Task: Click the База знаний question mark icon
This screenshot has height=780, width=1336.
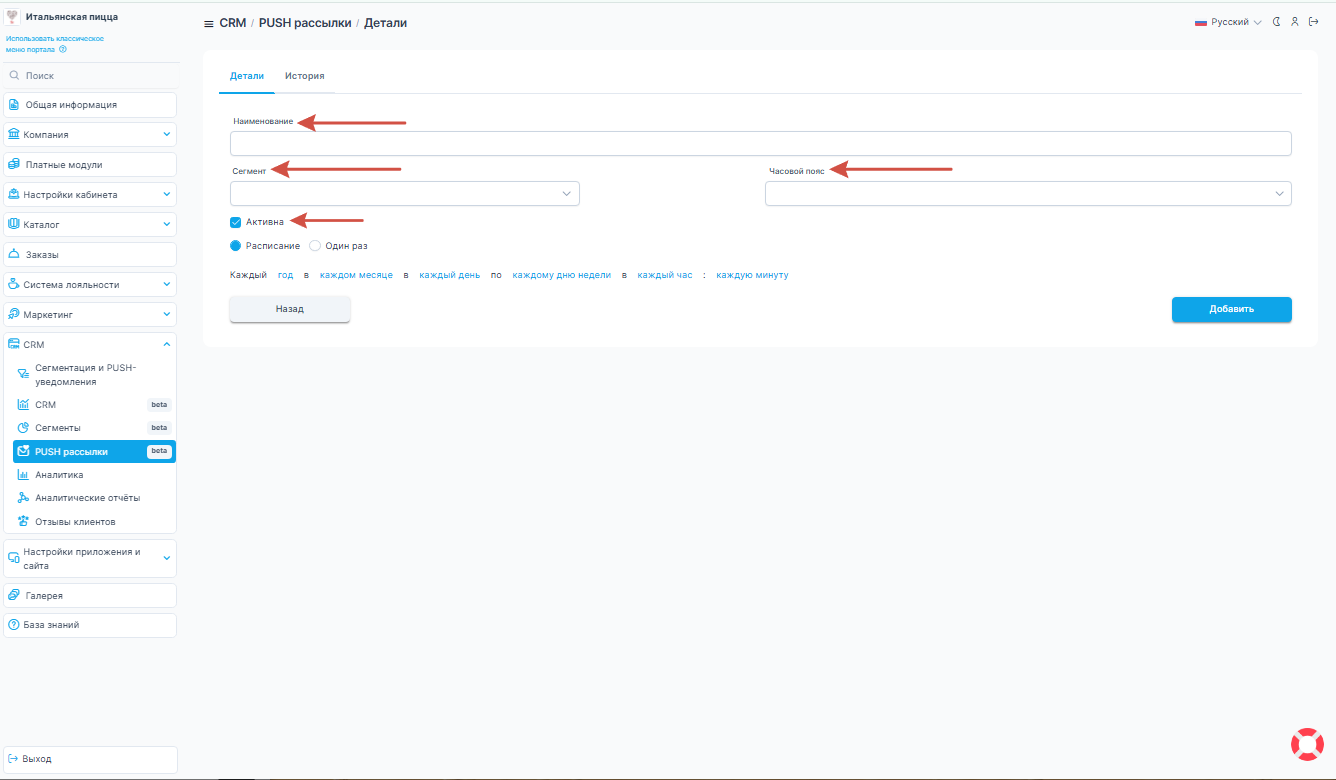Action: click(14, 625)
